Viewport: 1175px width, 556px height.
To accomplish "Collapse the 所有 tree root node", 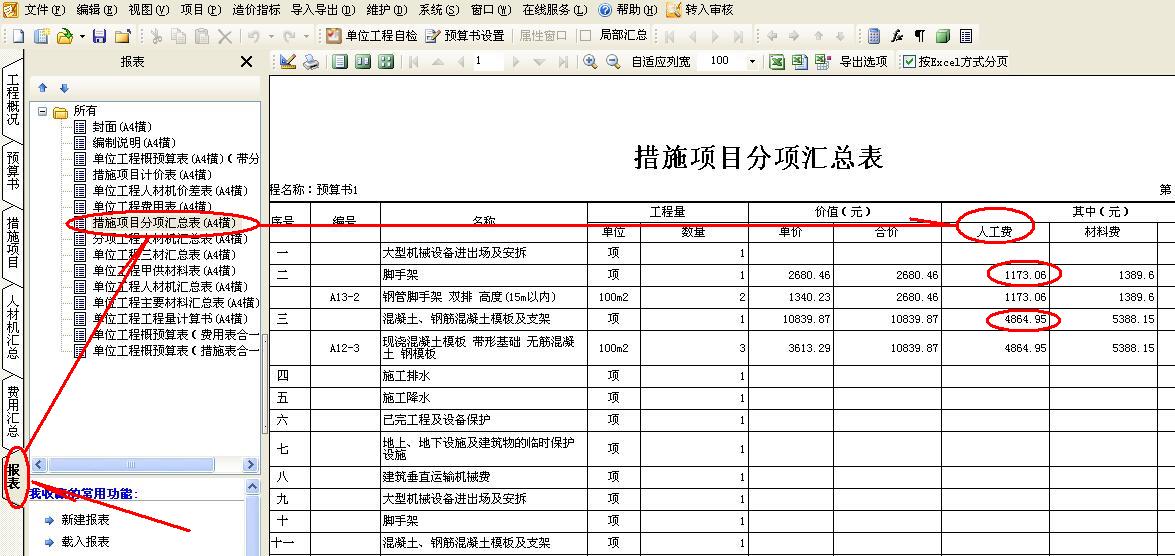I will [42, 111].
